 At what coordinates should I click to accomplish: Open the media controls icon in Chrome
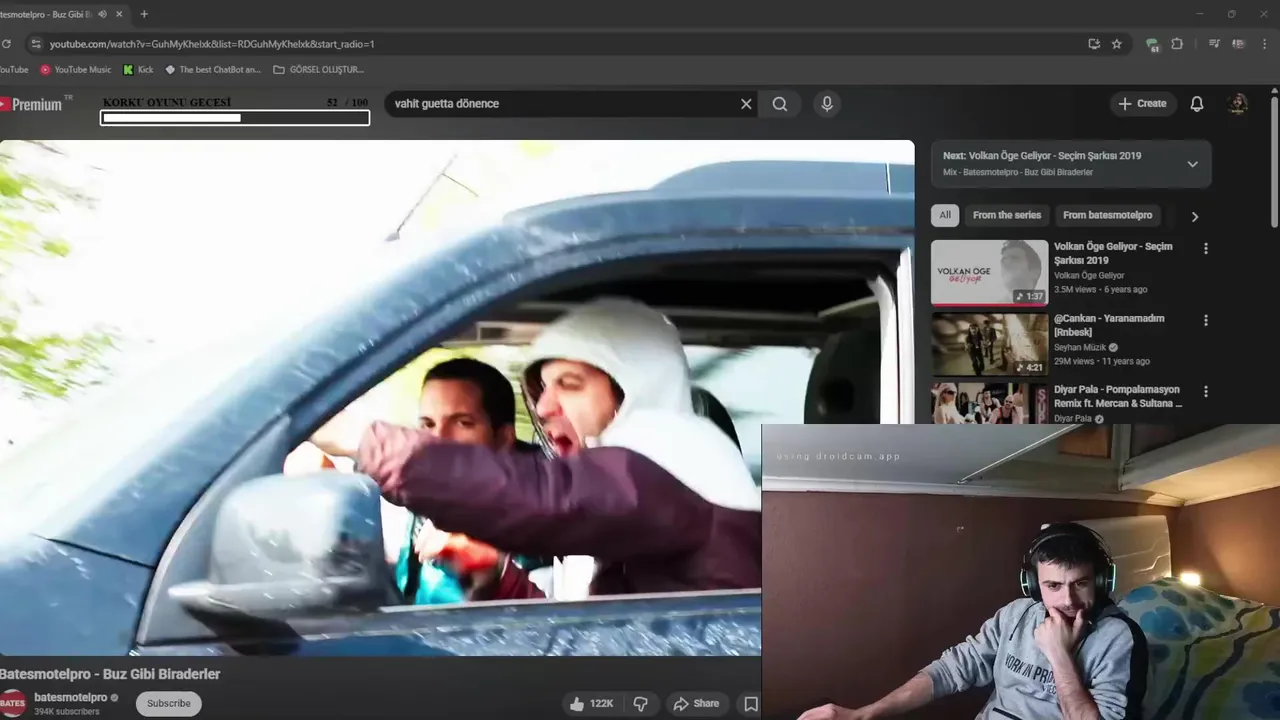click(x=1214, y=44)
